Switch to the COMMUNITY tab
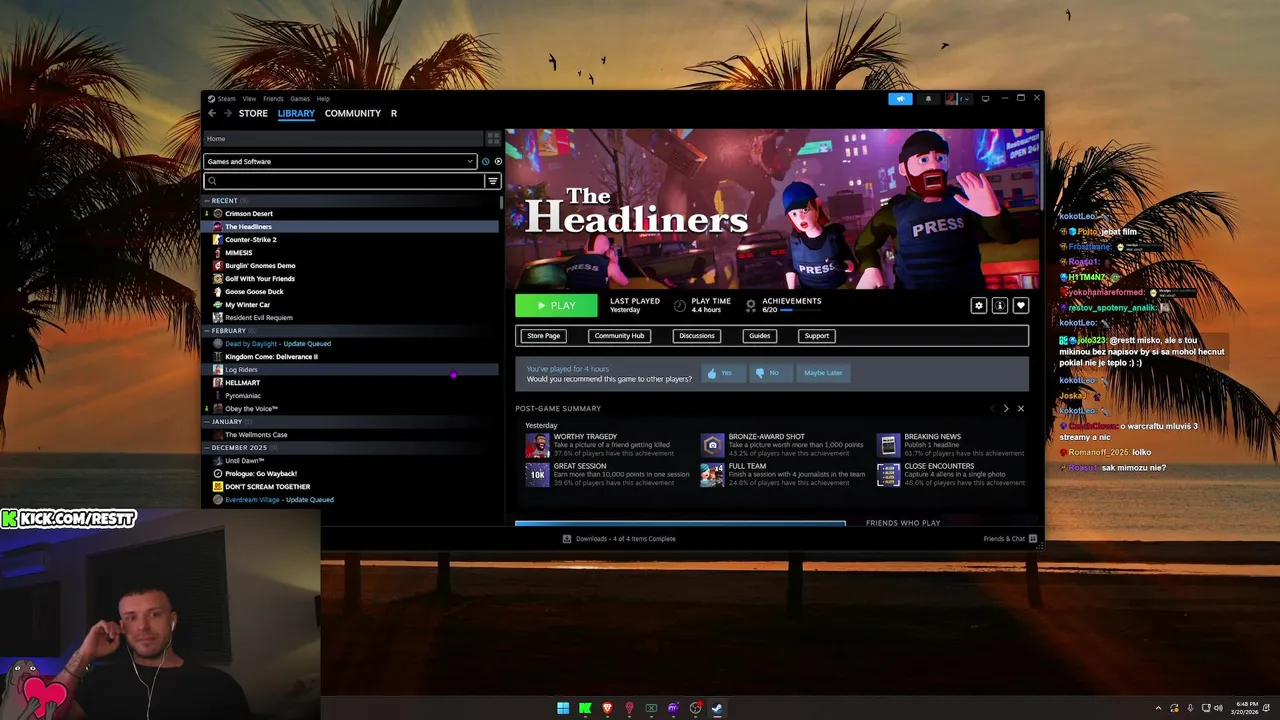This screenshot has width=1280, height=720. point(353,113)
